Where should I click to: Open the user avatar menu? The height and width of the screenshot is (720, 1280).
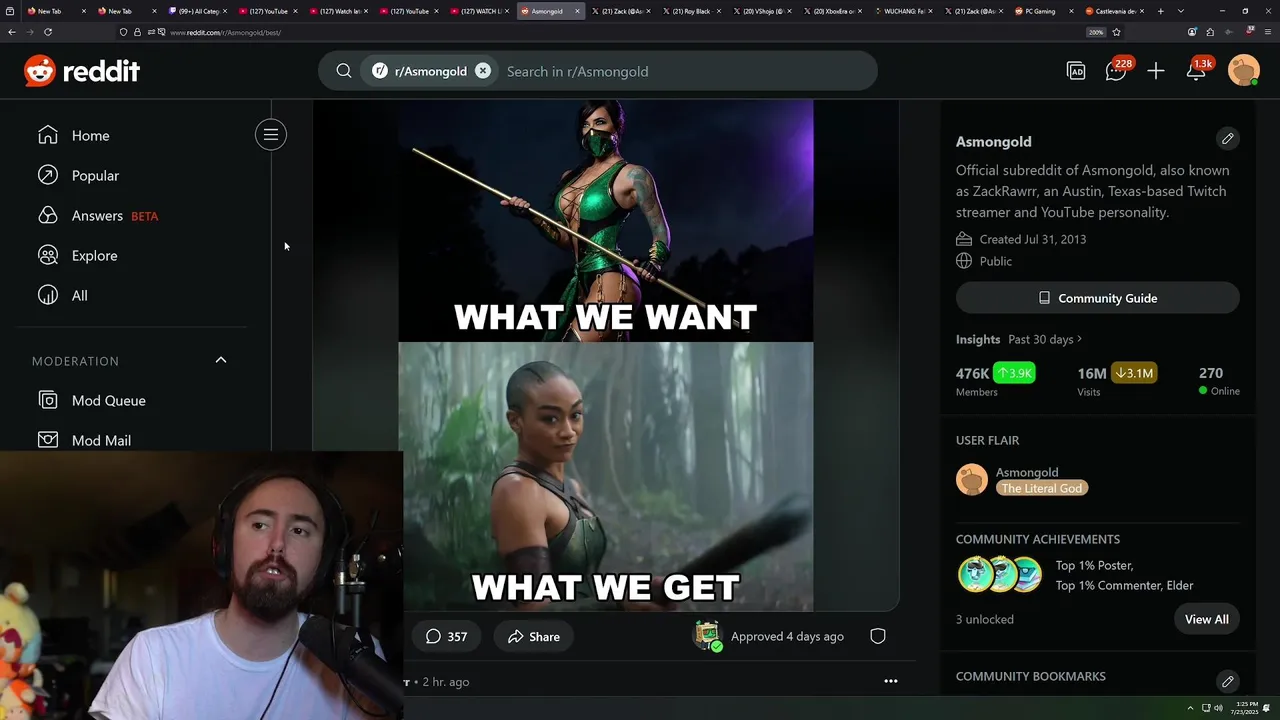pyautogui.click(x=1244, y=71)
